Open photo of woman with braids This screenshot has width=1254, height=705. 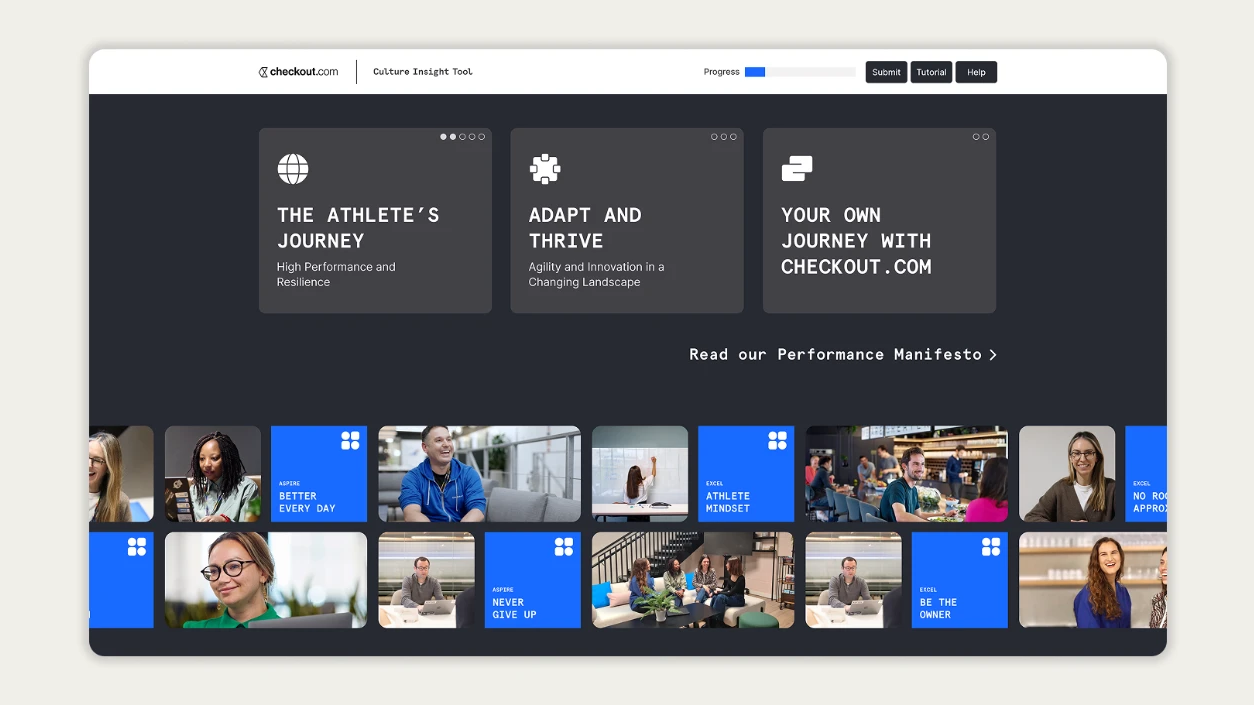point(213,474)
